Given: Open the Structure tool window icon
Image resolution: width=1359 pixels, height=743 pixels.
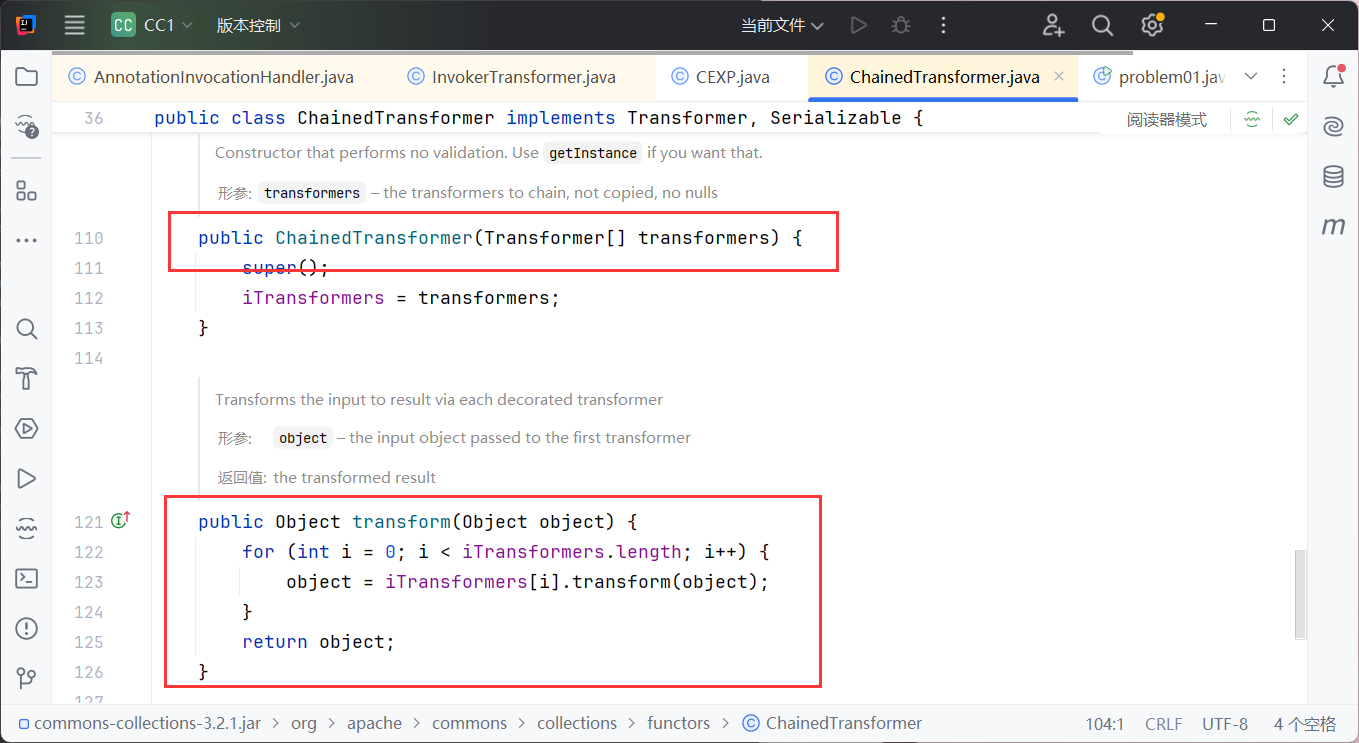Looking at the screenshot, I should 27,191.
